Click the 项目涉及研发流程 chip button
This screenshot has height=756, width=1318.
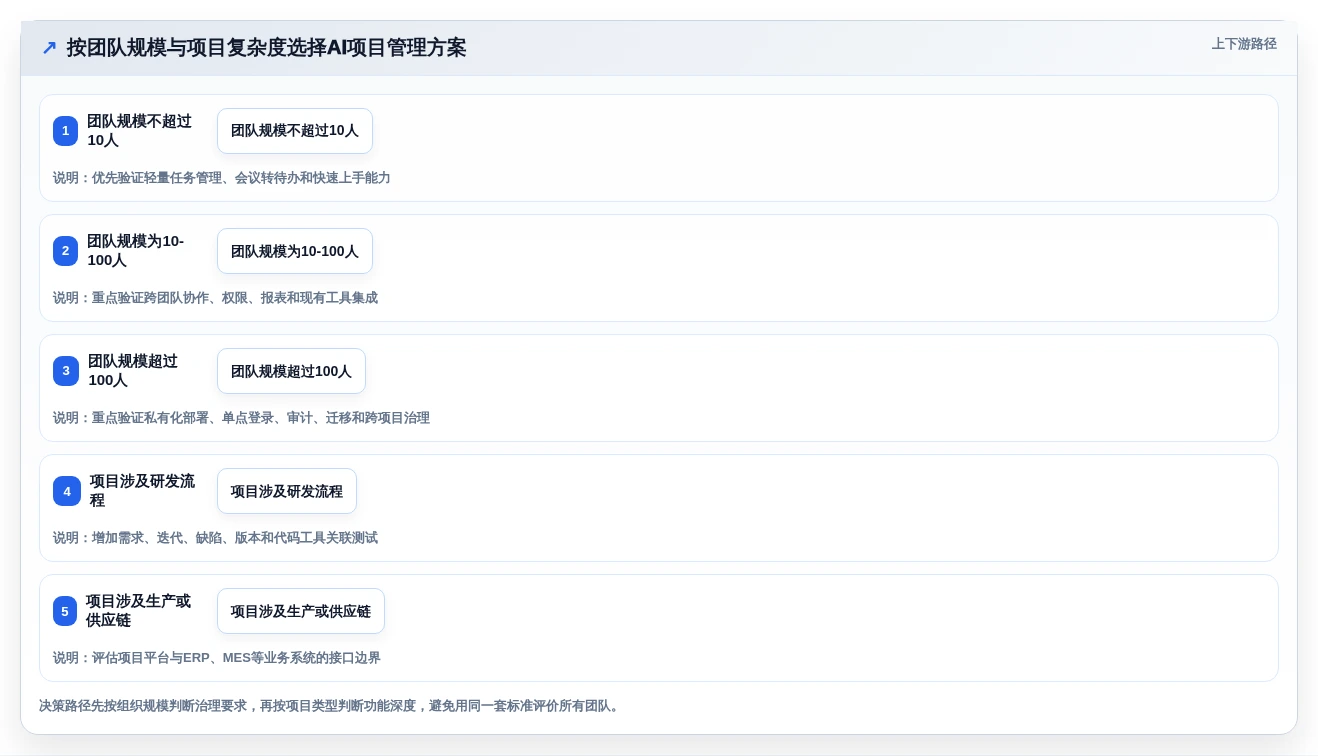(287, 491)
